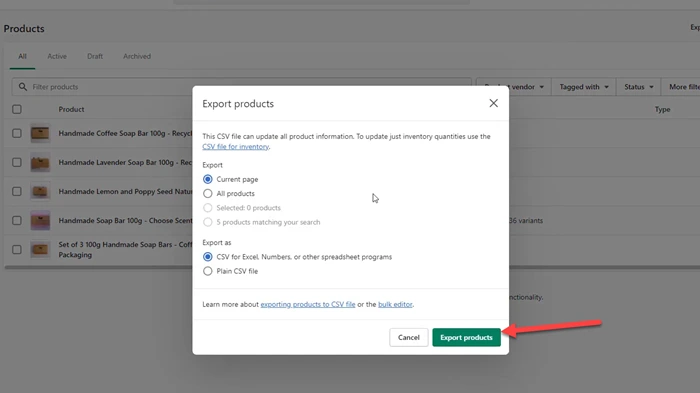Check the Set of 3 Soap Bars row
This screenshot has height=393, width=700.
coord(17,250)
